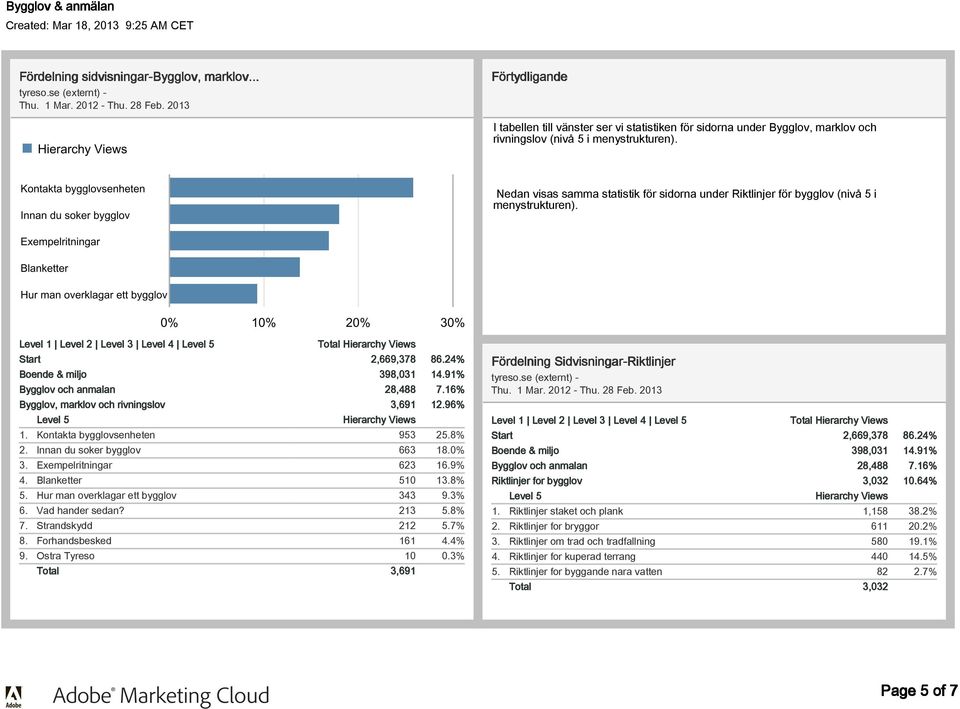Click the '343' views value
Image resolution: width=960 pixels, height=709 pixels.
pos(407,495)
